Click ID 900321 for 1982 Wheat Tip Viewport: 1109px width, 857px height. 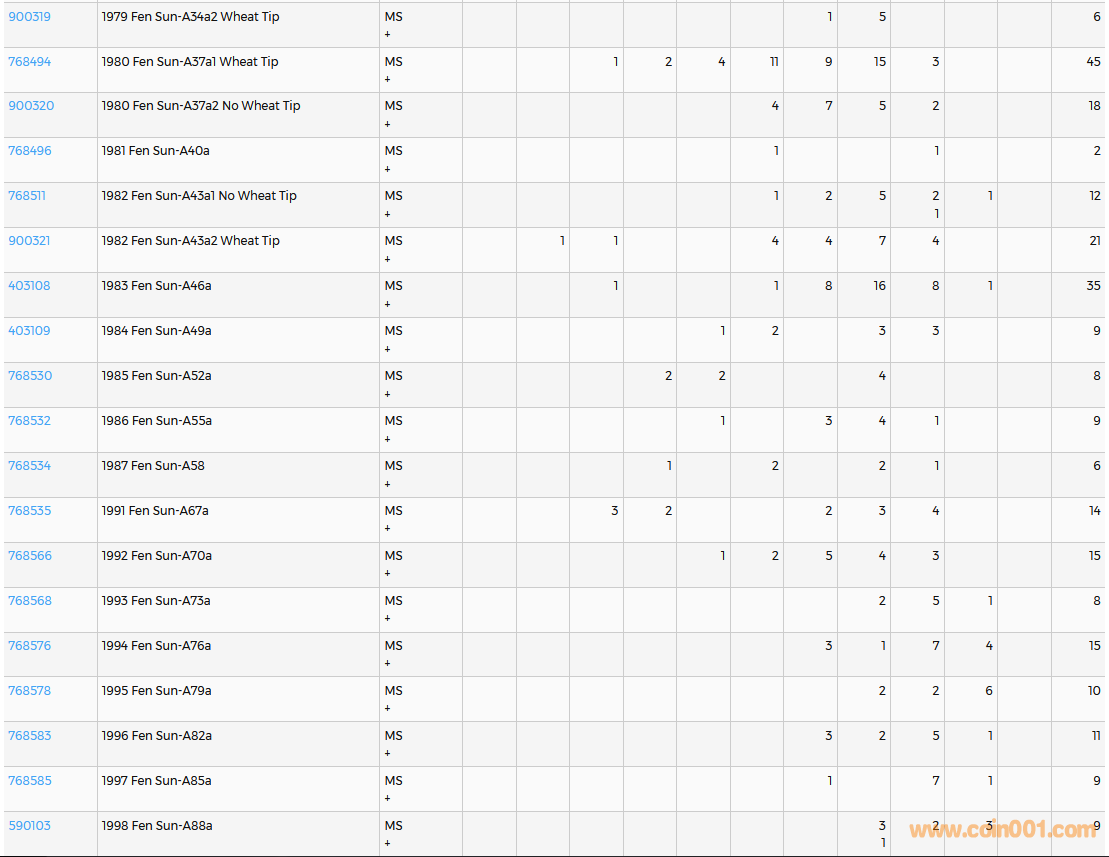[29, 241]
